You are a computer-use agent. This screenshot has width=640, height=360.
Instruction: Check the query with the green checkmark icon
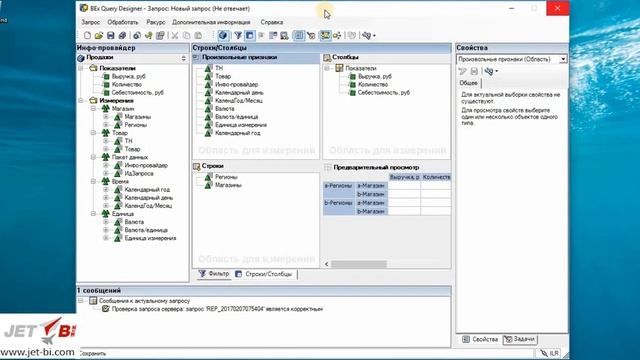coord(149,36)
